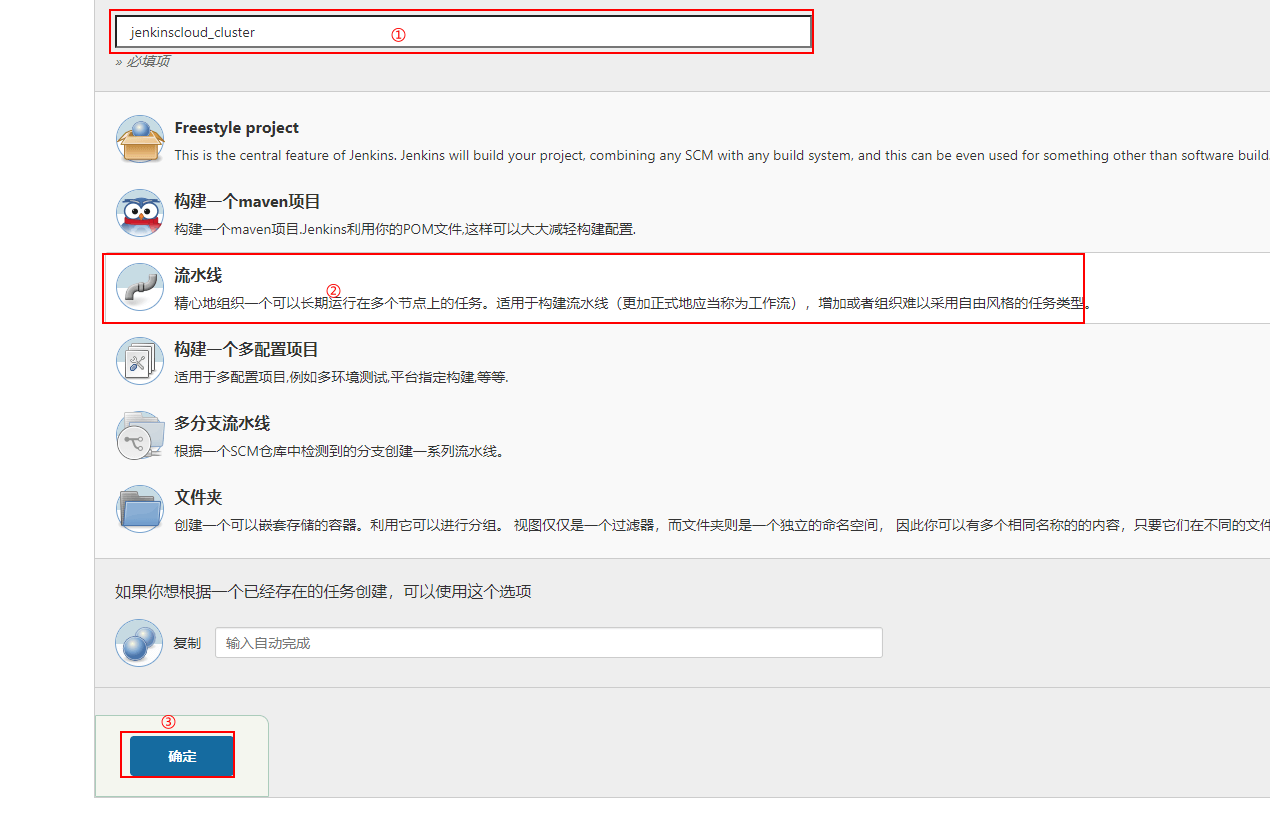Image resolution: width=1270 pixels, height=836 pixels.
Task: Click the maven project owl icon
Action: (139, 213)
